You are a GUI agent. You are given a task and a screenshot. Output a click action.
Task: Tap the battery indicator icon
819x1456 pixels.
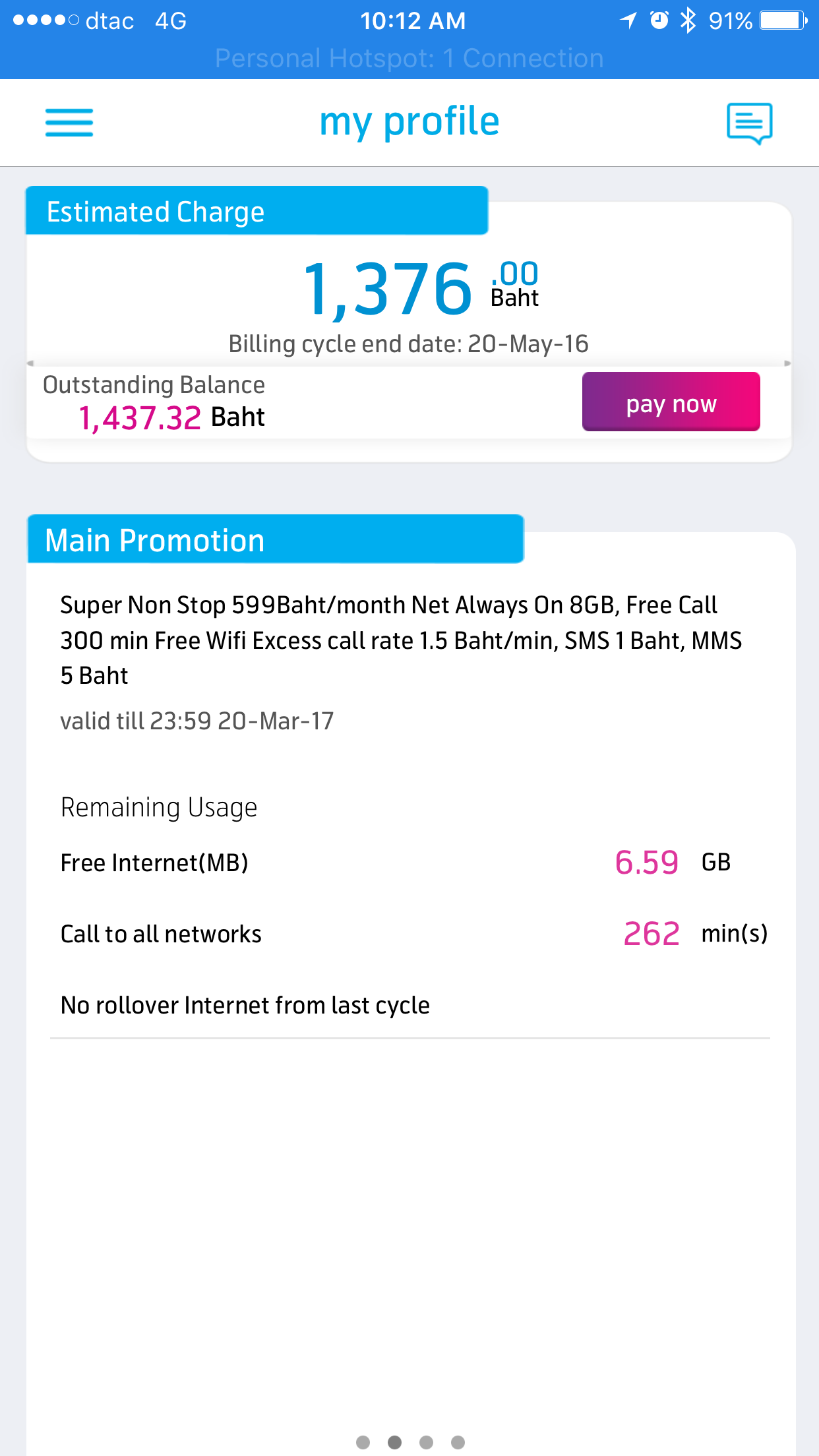point(783,20)
